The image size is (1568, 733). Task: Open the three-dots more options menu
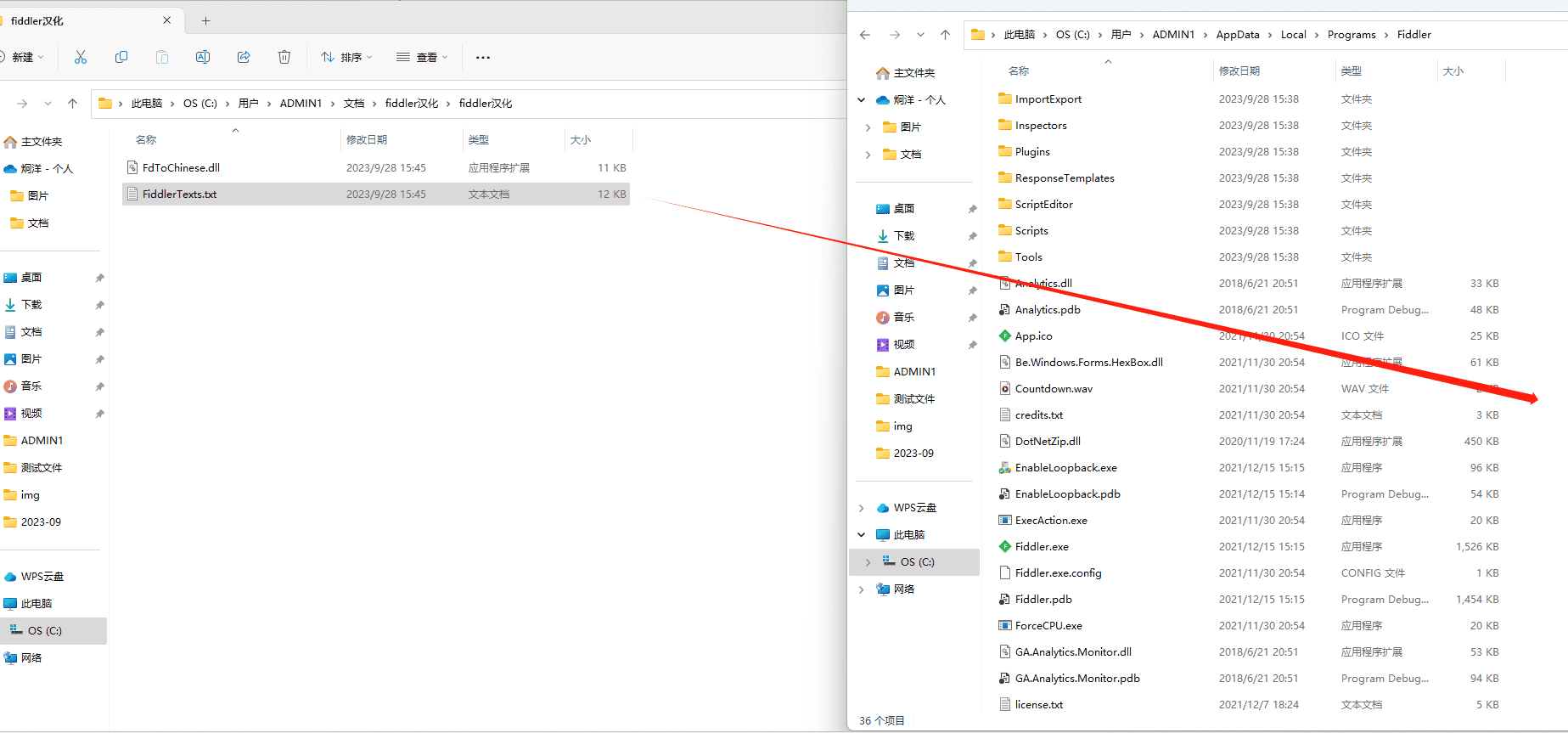pos(483,57)
